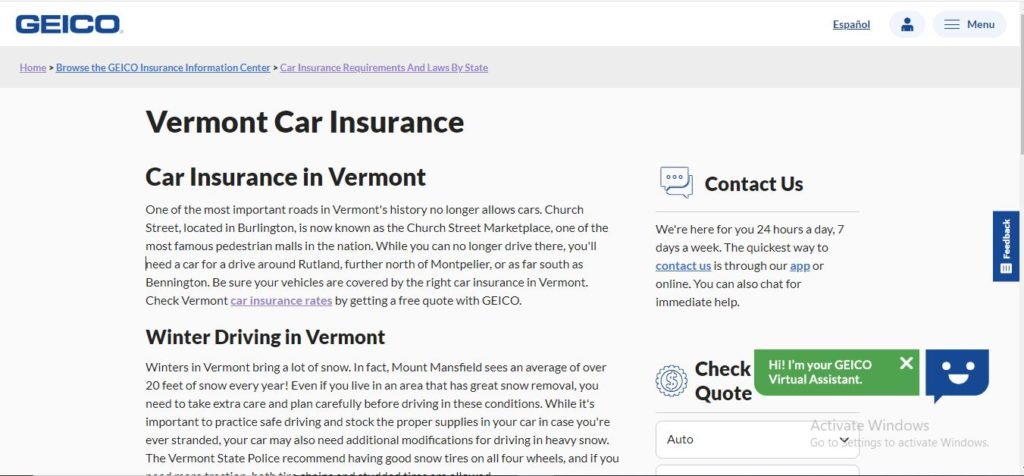Open the user account profile icon
Screen dimensions: 1024x476
point(906,24)
